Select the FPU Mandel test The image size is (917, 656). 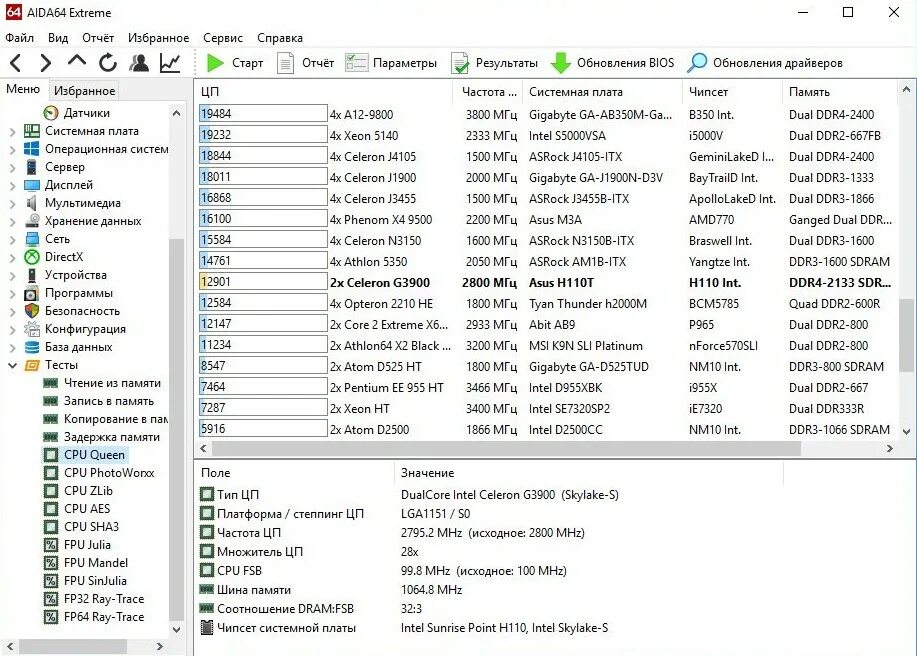(x=86, y=563)
